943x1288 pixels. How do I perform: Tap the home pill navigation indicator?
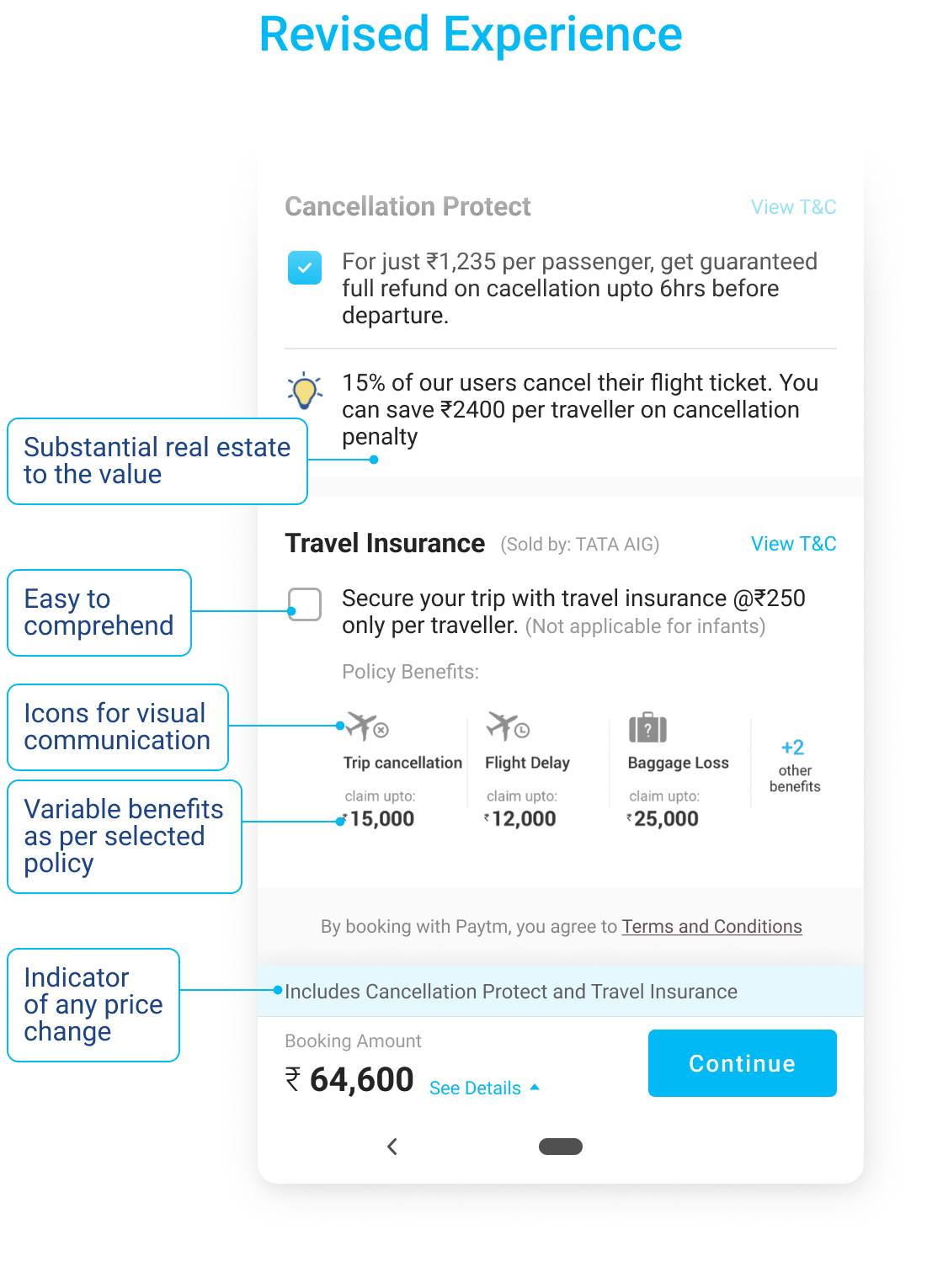click(x=561, y=1147)
